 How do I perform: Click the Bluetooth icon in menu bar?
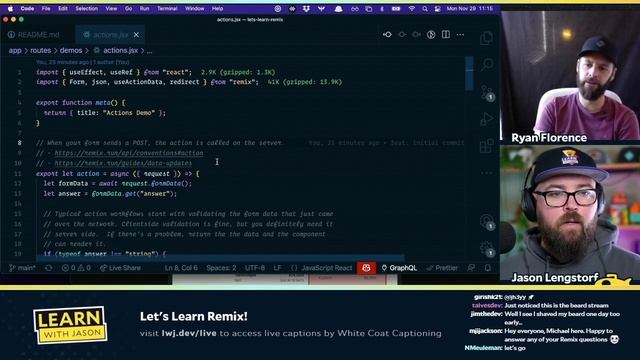pos(382,9)
